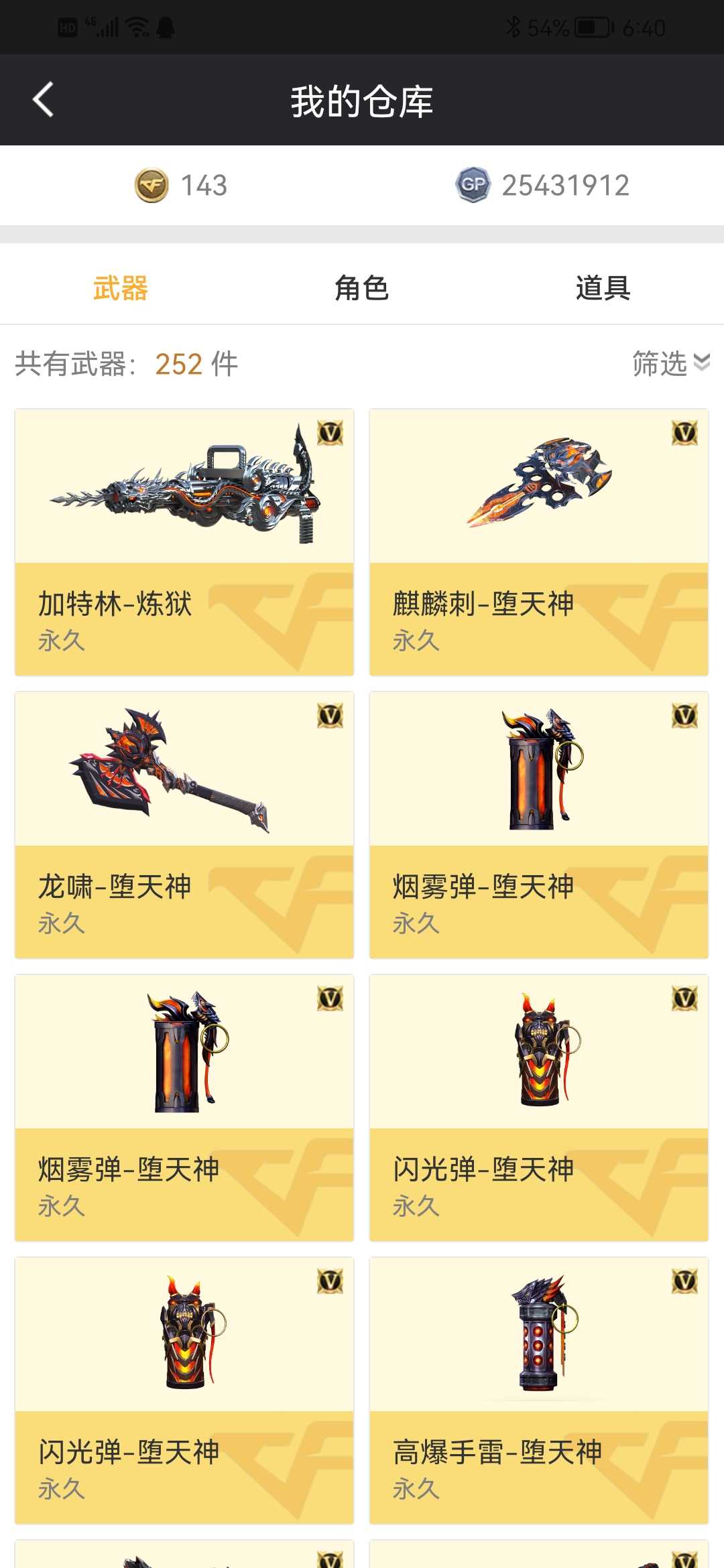
Task: Tap the back arrow in header
Action: [43, 100]
